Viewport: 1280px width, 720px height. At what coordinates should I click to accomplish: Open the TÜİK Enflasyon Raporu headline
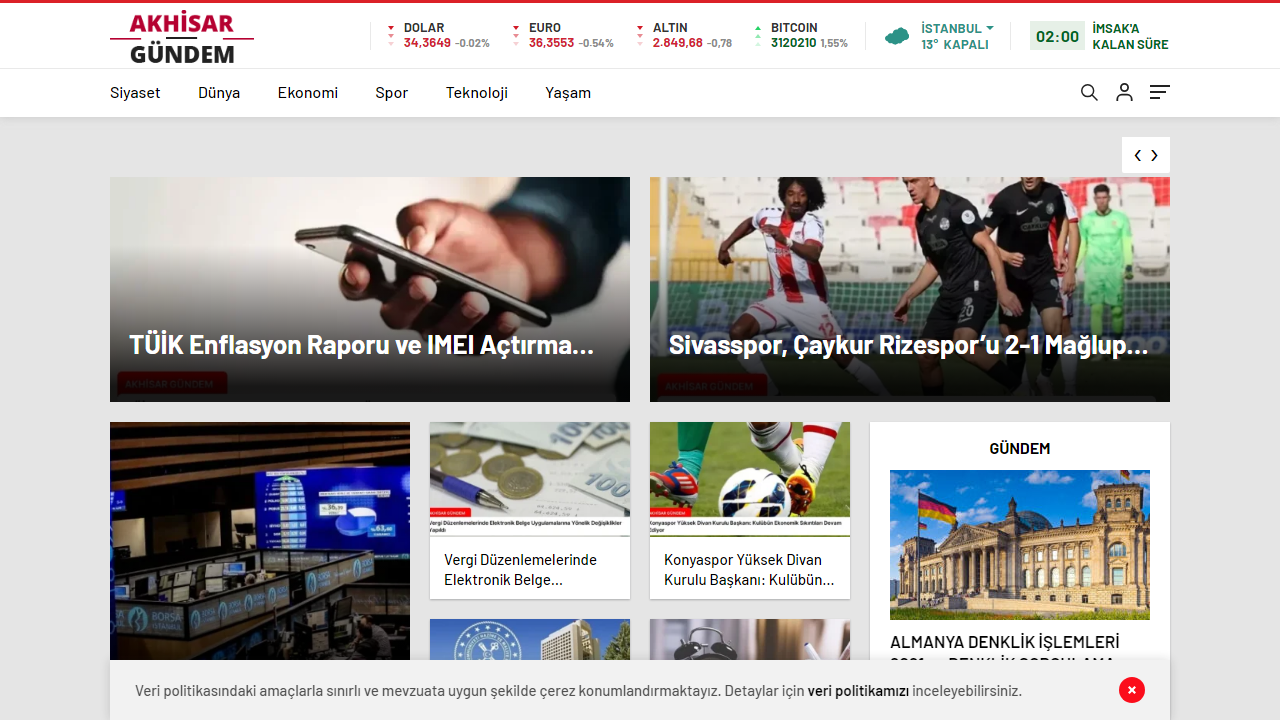[361, 344]
